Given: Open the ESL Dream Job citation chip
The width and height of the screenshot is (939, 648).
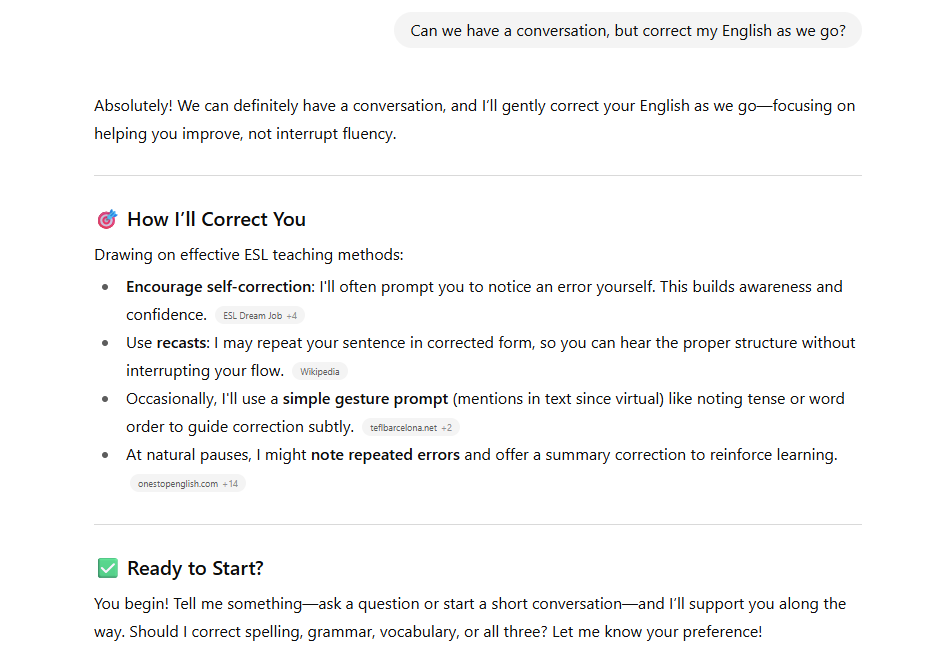Looking at the screenshot, I should [260, 316].
